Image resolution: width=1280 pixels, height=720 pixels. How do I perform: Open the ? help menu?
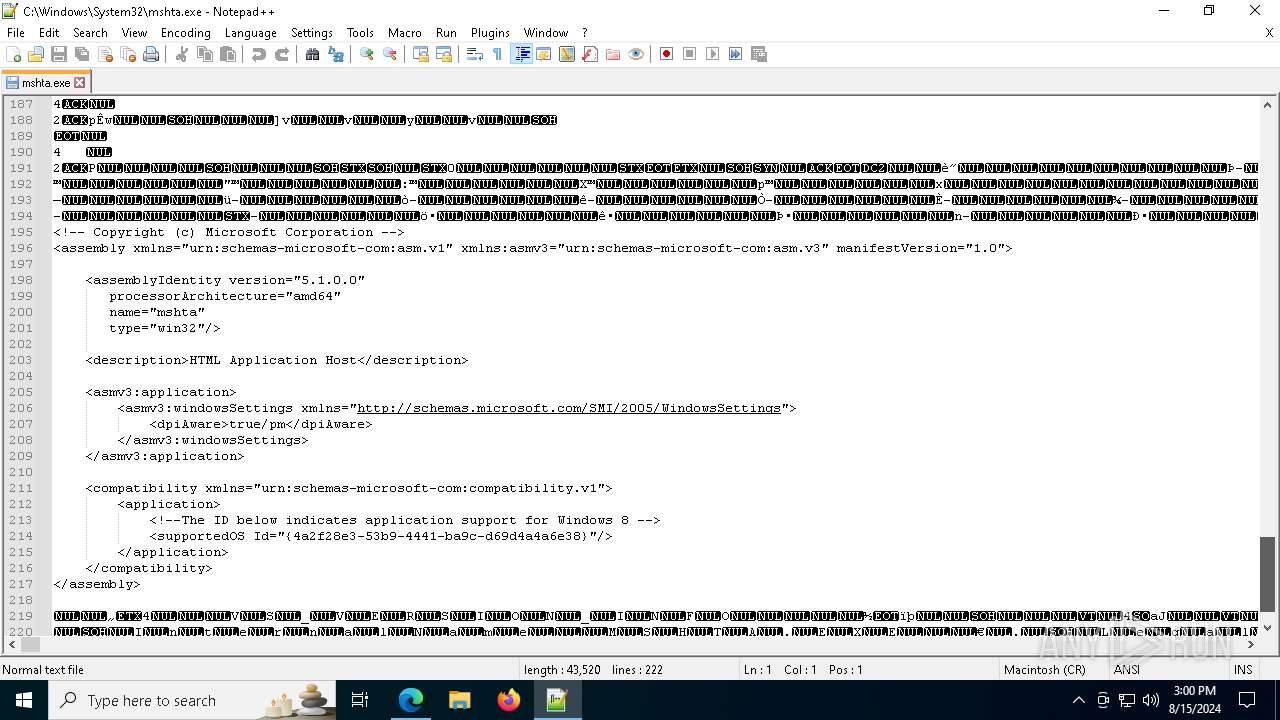coord(585,33)
